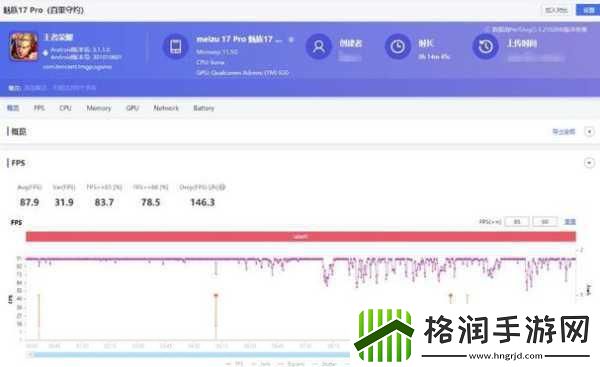Click the creator person icon
This screenshot has height=367, width=600.
click(318, 47)
